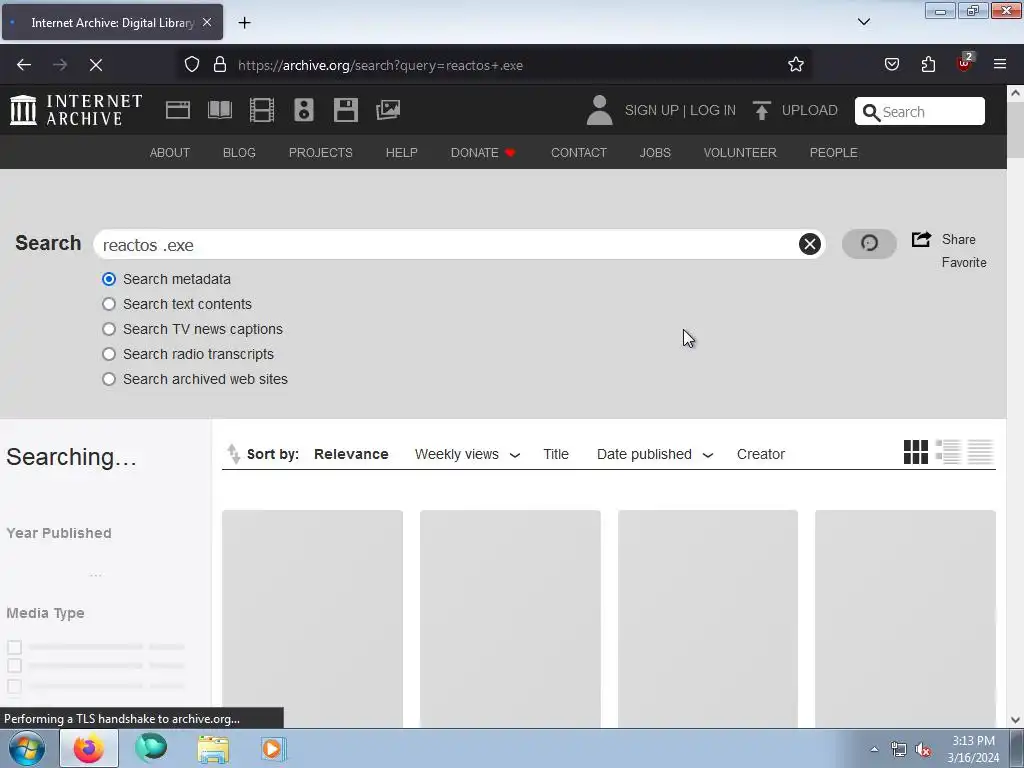Viewport: 1024px width, 768px height.
Task: Click the UPLOAD link text
Action: coord(810,110)
